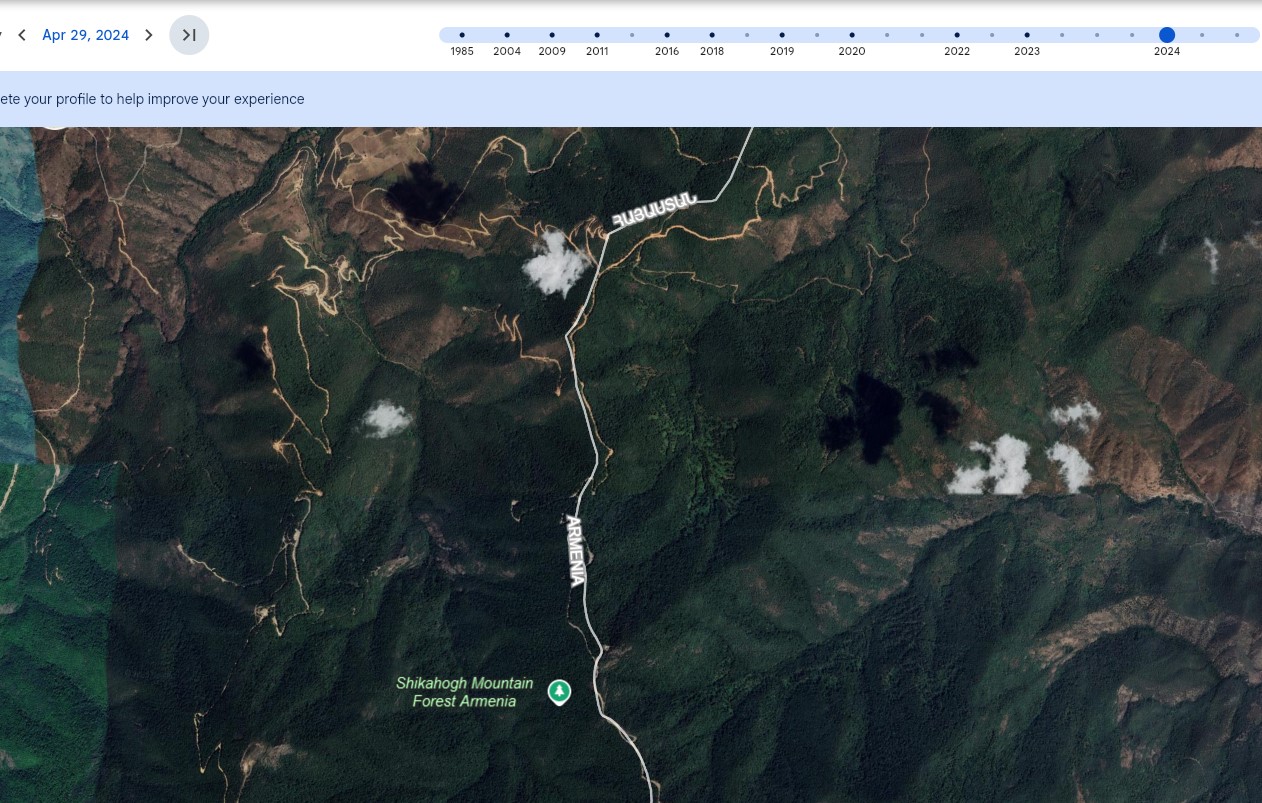Screen dimensions: 1262x803
Task: Select the first unlabeled dot after 2024
Action: coord(1202,35)
